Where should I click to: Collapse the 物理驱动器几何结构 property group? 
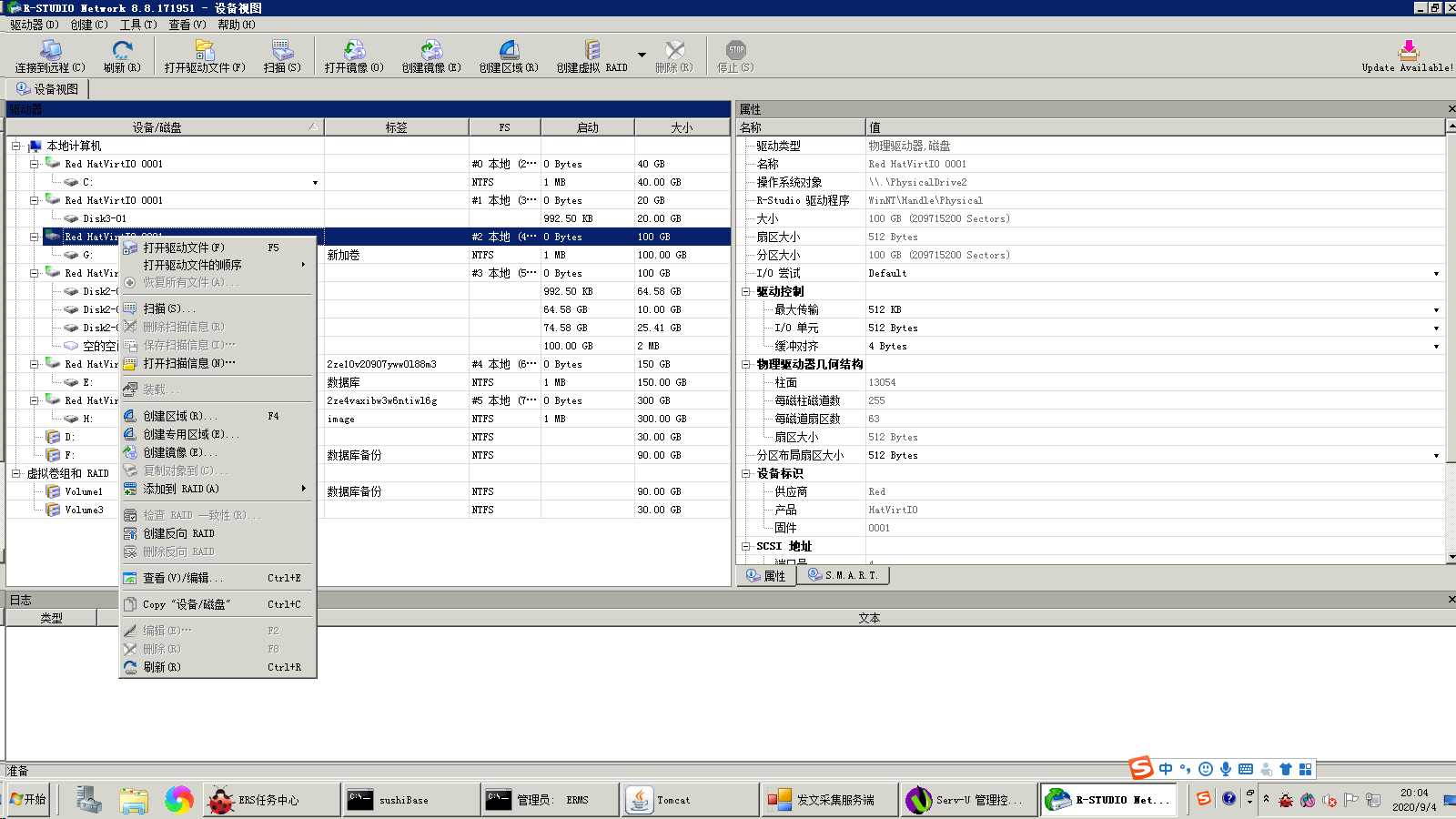[x=745, y=364]
